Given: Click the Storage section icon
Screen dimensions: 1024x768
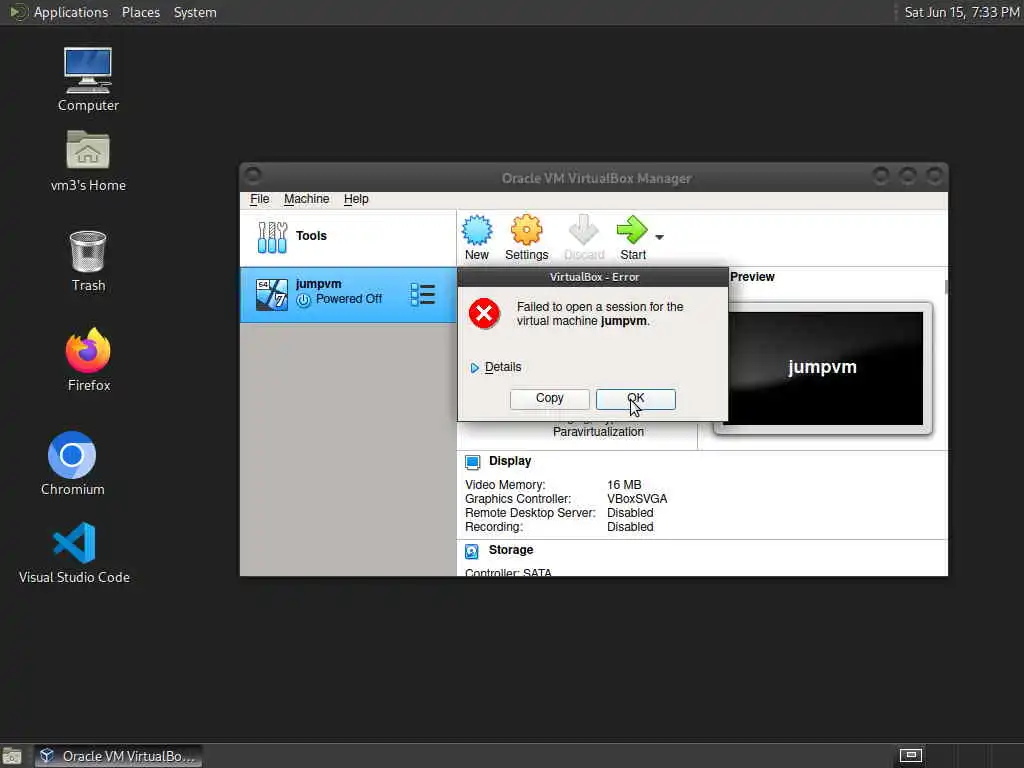Looking at the screenshot, I should [x=472, y=551].
